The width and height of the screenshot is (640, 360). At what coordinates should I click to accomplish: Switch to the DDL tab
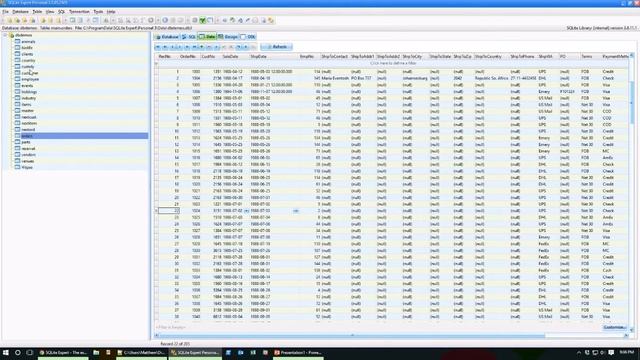pyautogui.click(x=248, y=37)
